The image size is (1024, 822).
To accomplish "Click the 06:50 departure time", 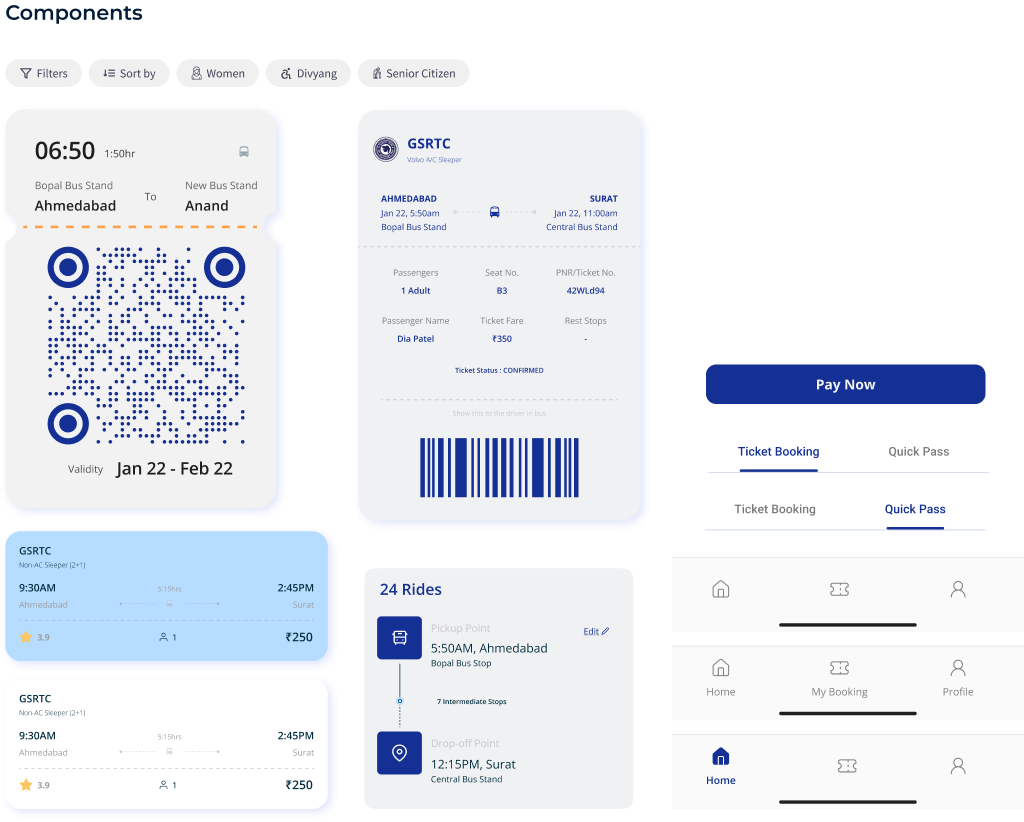I will point(65,151).
